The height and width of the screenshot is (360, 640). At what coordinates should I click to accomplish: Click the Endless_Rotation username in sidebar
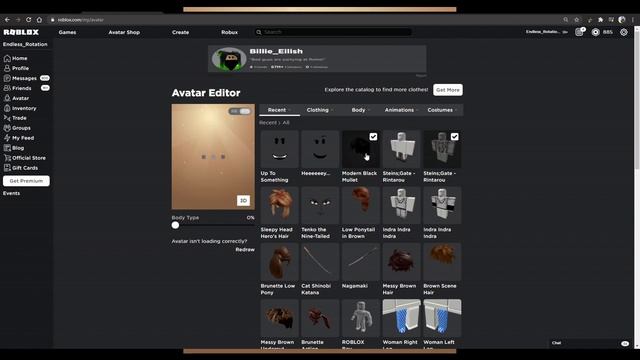tap(25, 44)
